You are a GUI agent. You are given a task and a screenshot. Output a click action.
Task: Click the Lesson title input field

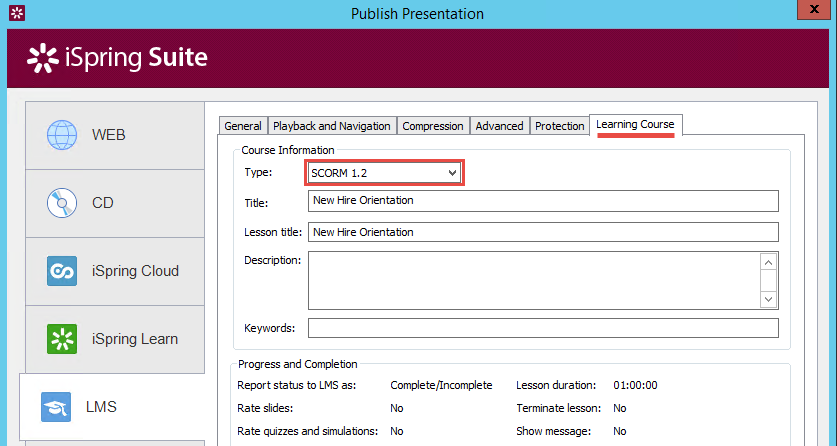pyautogui.click(x=543, y=232)
